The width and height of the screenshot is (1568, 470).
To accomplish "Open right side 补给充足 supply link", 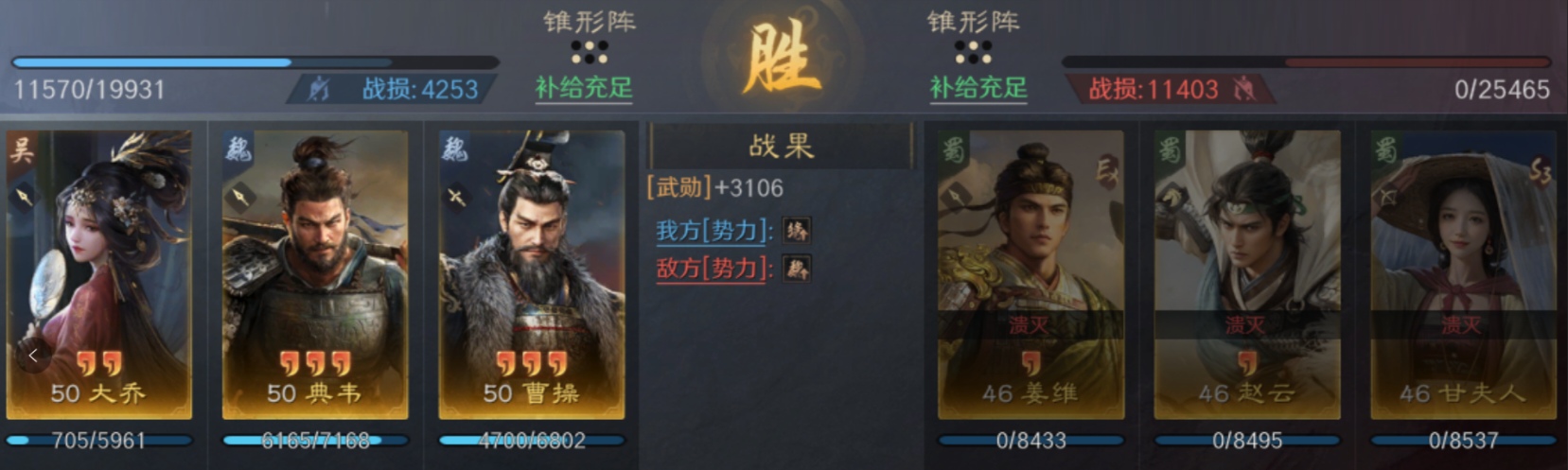I will (x=978, y=88).
